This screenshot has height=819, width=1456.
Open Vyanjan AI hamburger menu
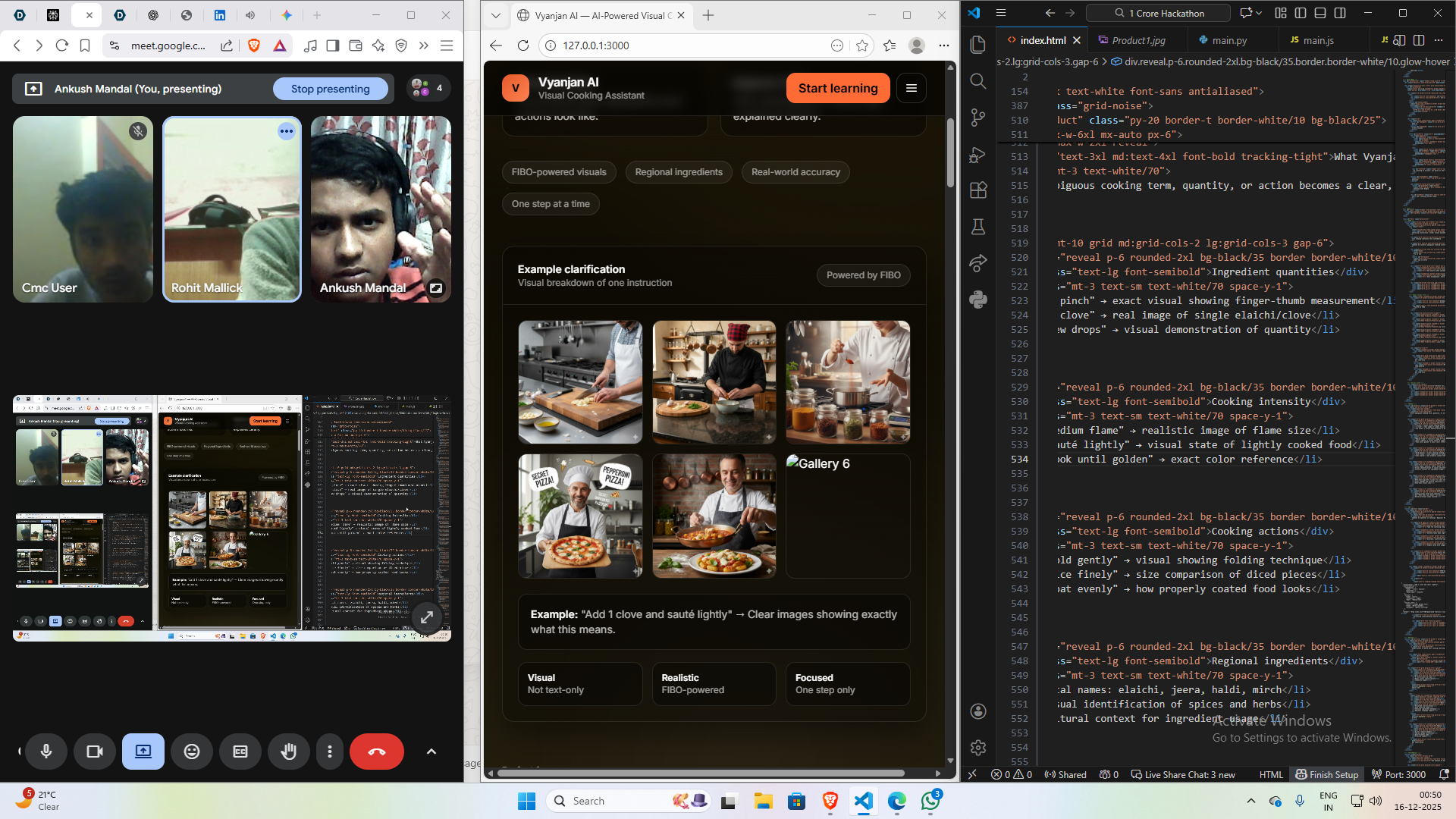[912, 88]
